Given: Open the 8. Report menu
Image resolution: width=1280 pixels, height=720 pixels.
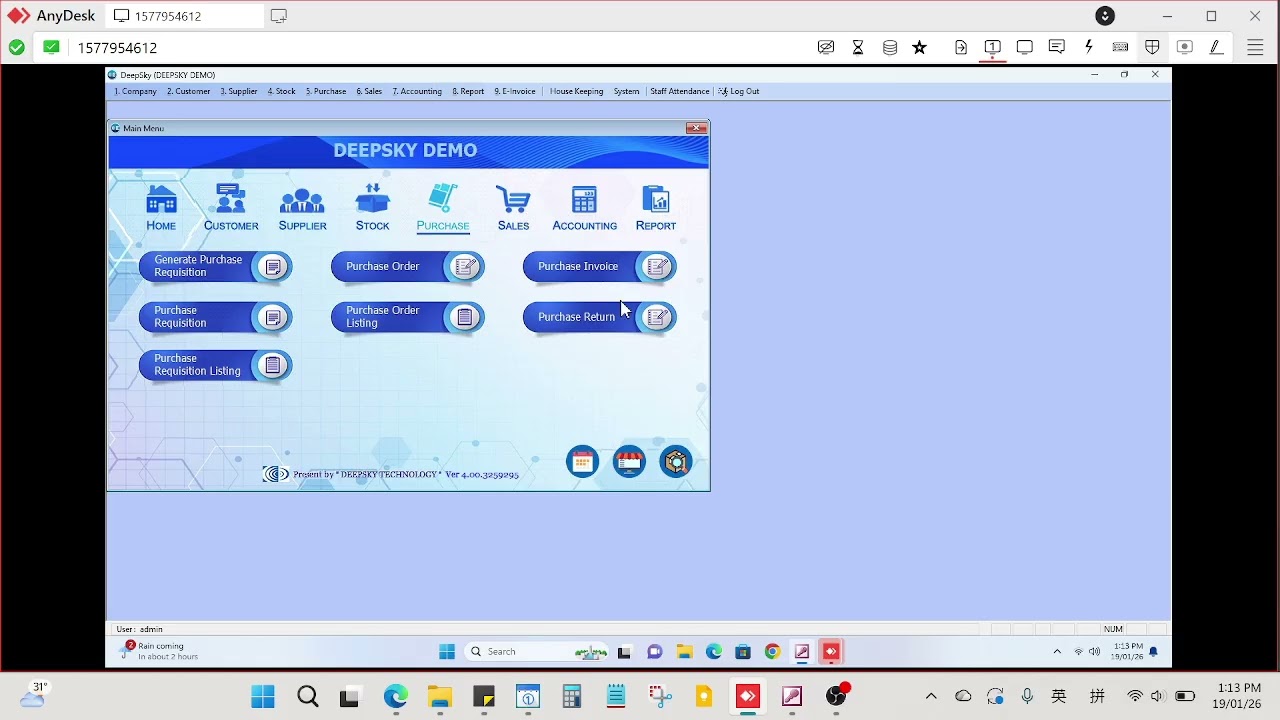Looking at the screenshot, I should [468, 91].
